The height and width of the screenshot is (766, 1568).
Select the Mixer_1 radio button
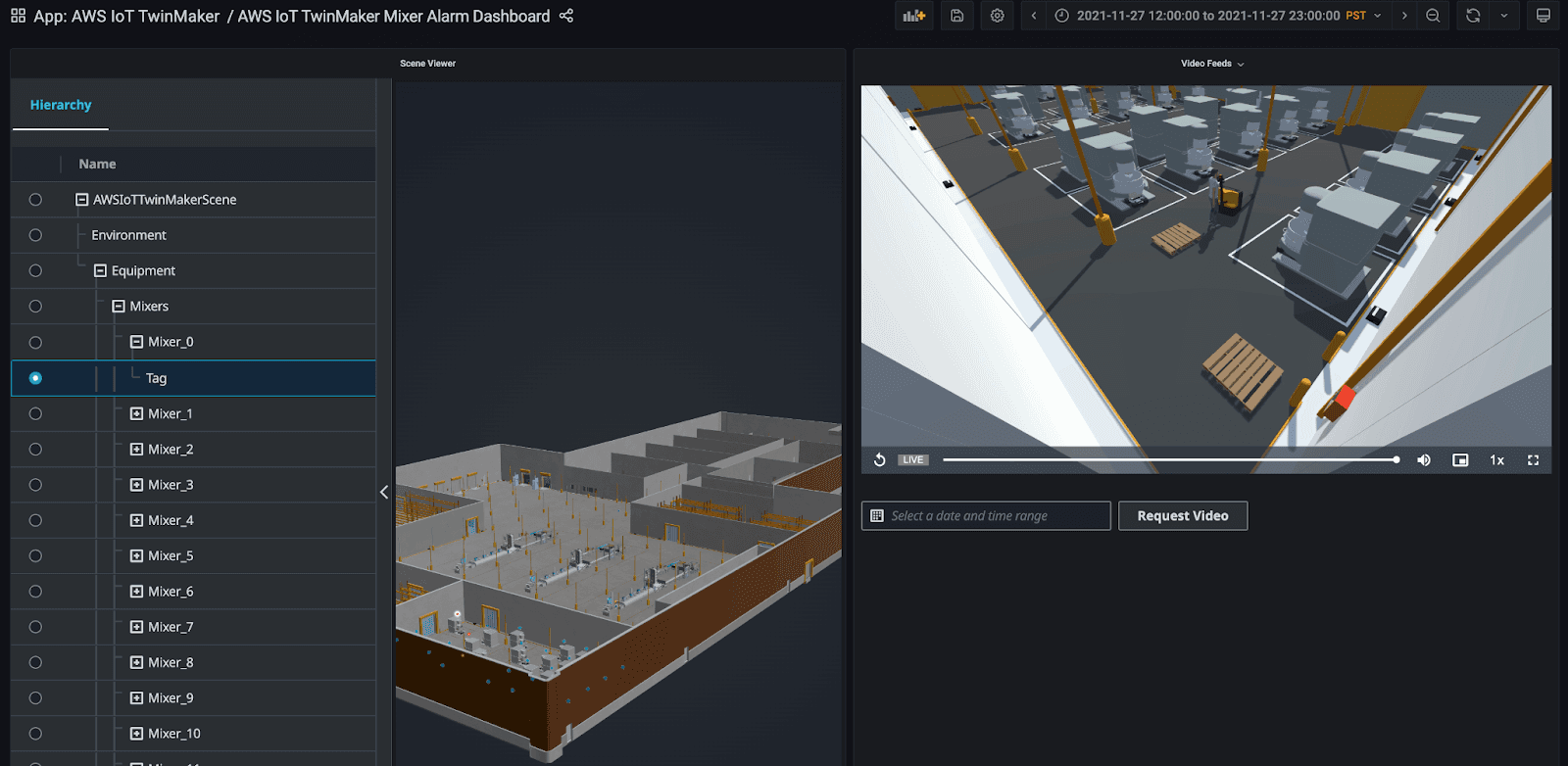pos(35,414)
